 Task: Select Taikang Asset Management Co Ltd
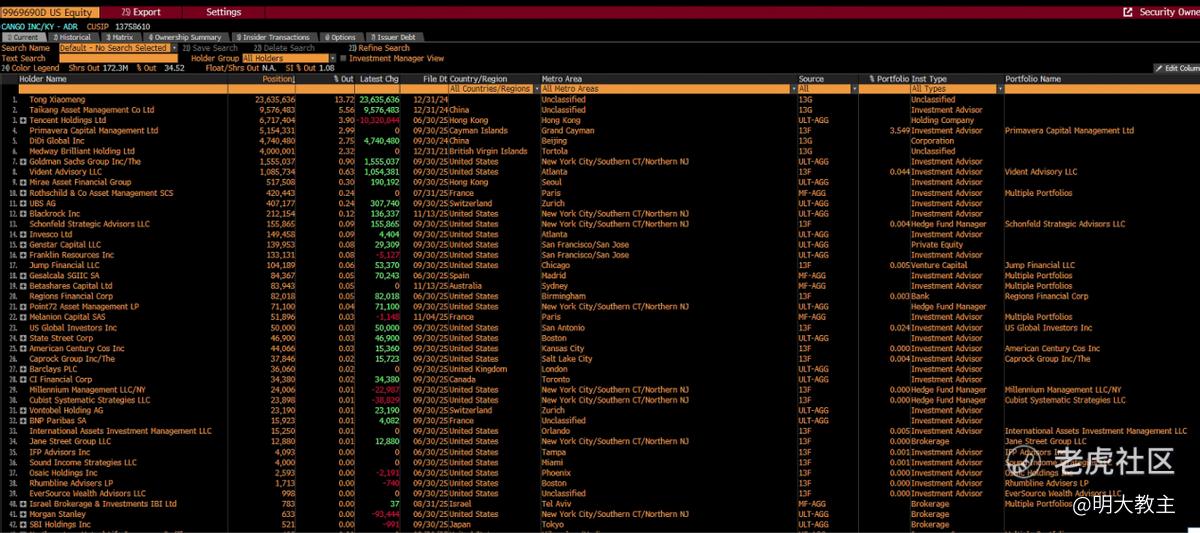point(91,110)
